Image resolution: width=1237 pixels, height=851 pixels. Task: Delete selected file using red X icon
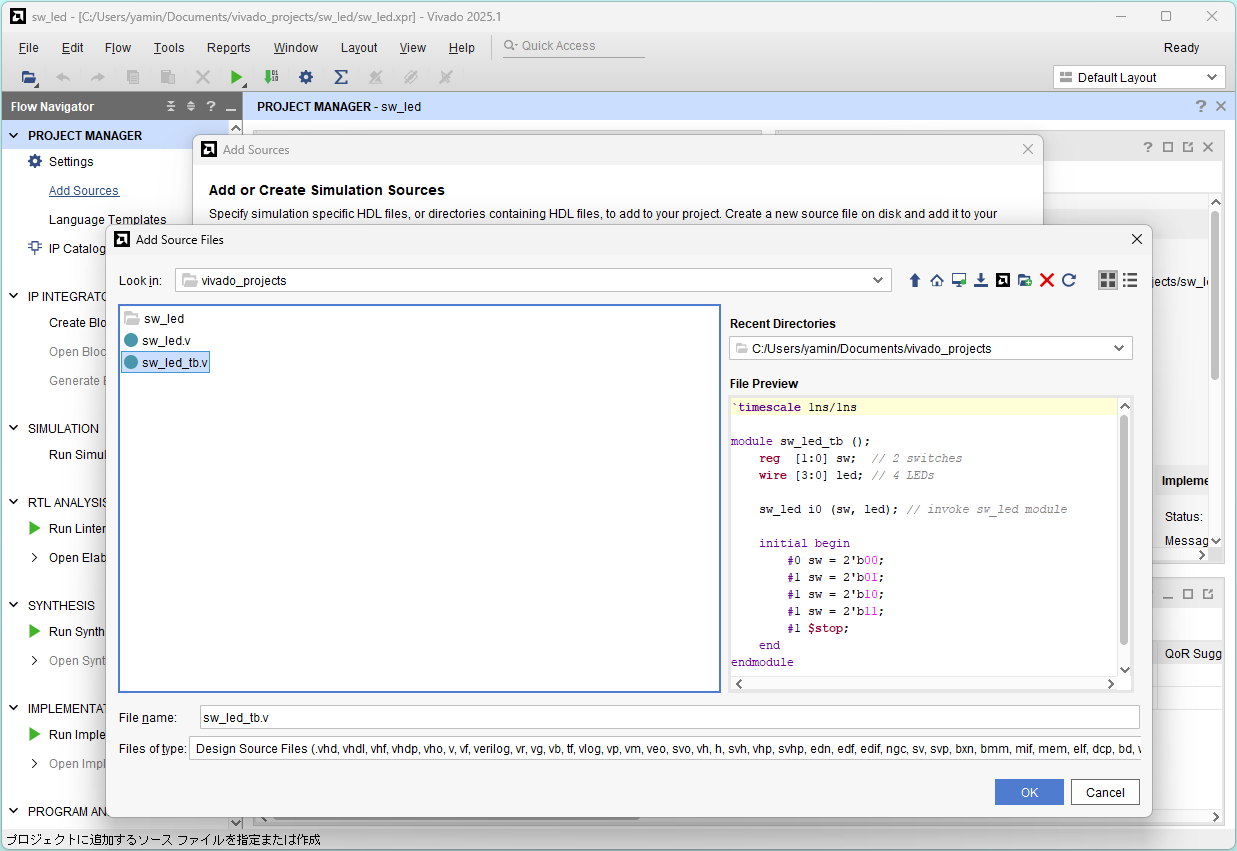click(1047, 281)
